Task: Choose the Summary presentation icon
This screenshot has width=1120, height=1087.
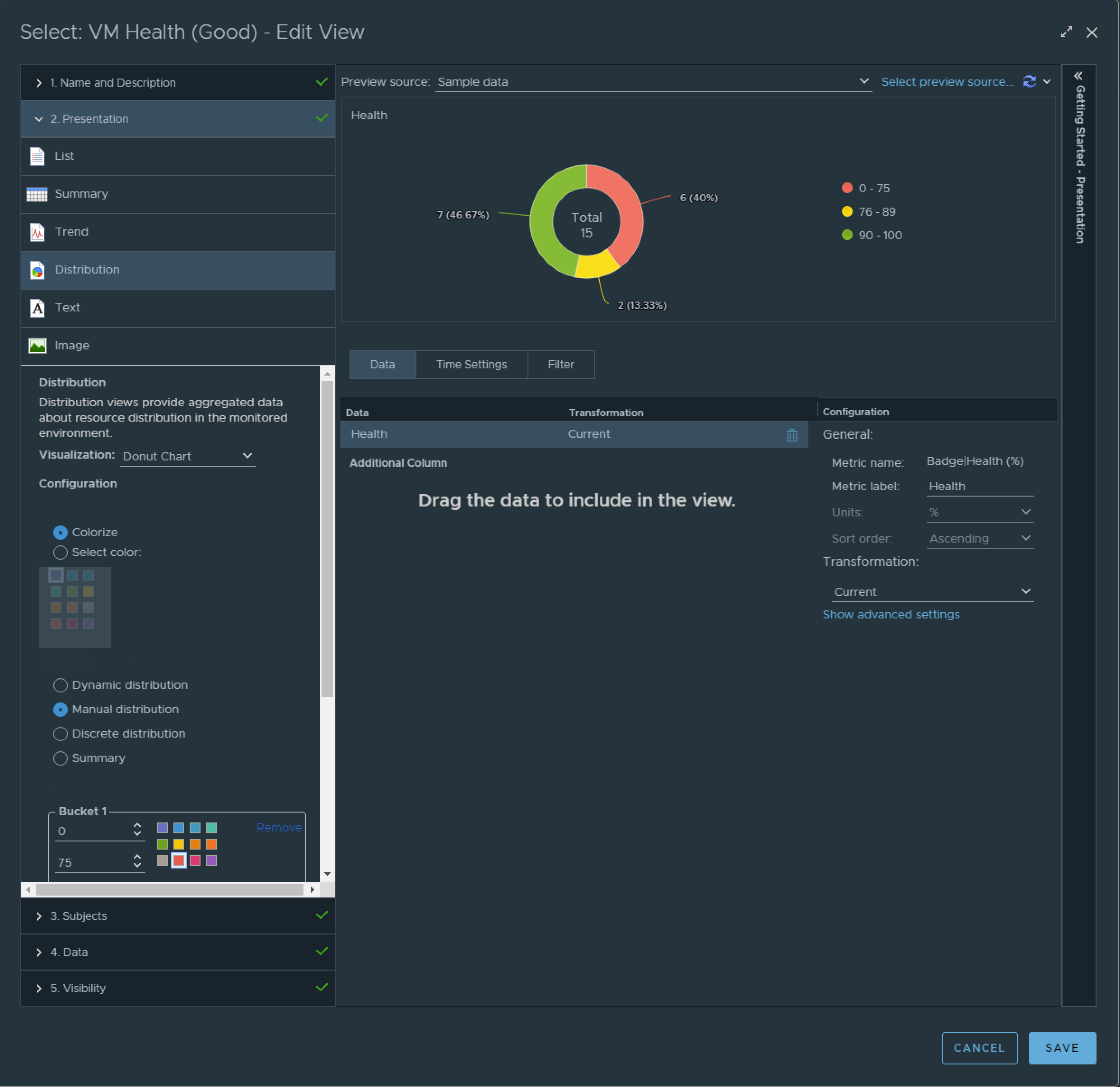Action: [37, 194]
